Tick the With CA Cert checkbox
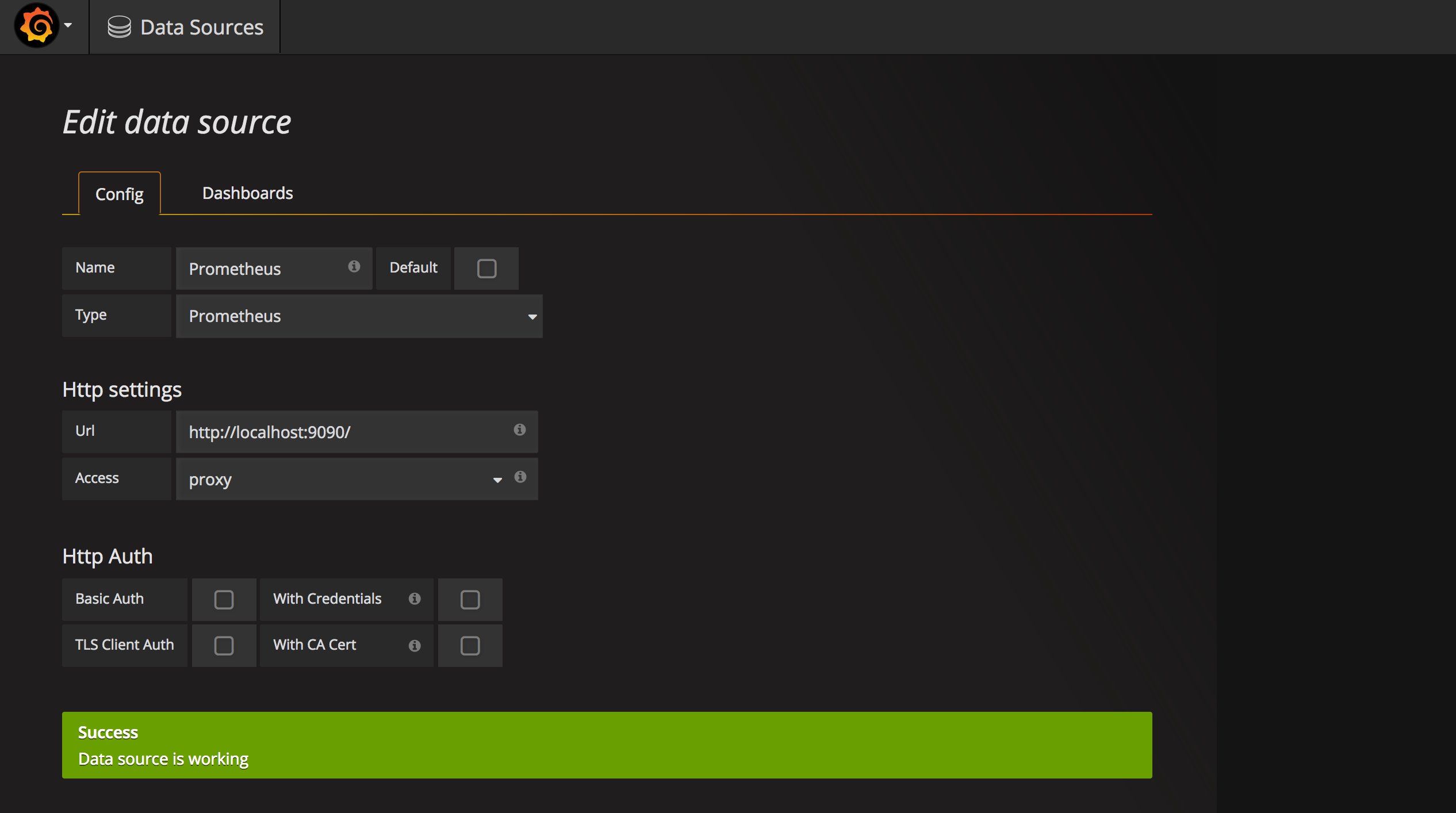Screen dimensions: 1456x813 pos(470,646)
